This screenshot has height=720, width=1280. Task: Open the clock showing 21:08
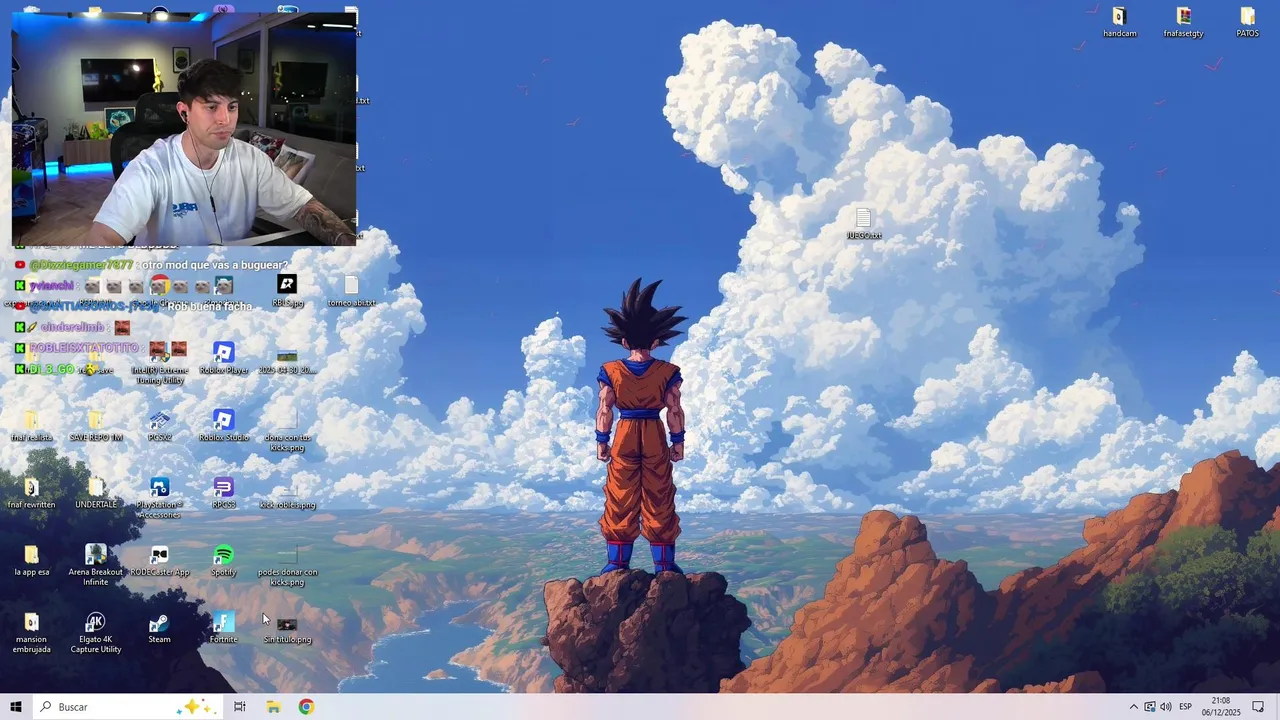1221,707
